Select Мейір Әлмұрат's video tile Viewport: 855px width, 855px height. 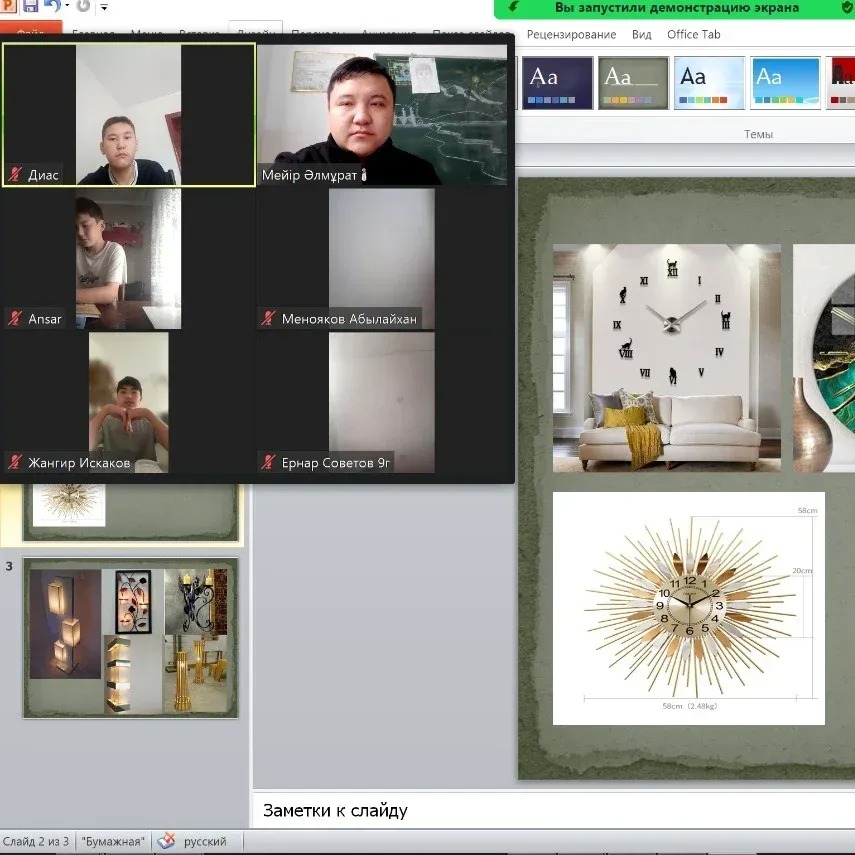pyautogui.click(x=382, y=115)
